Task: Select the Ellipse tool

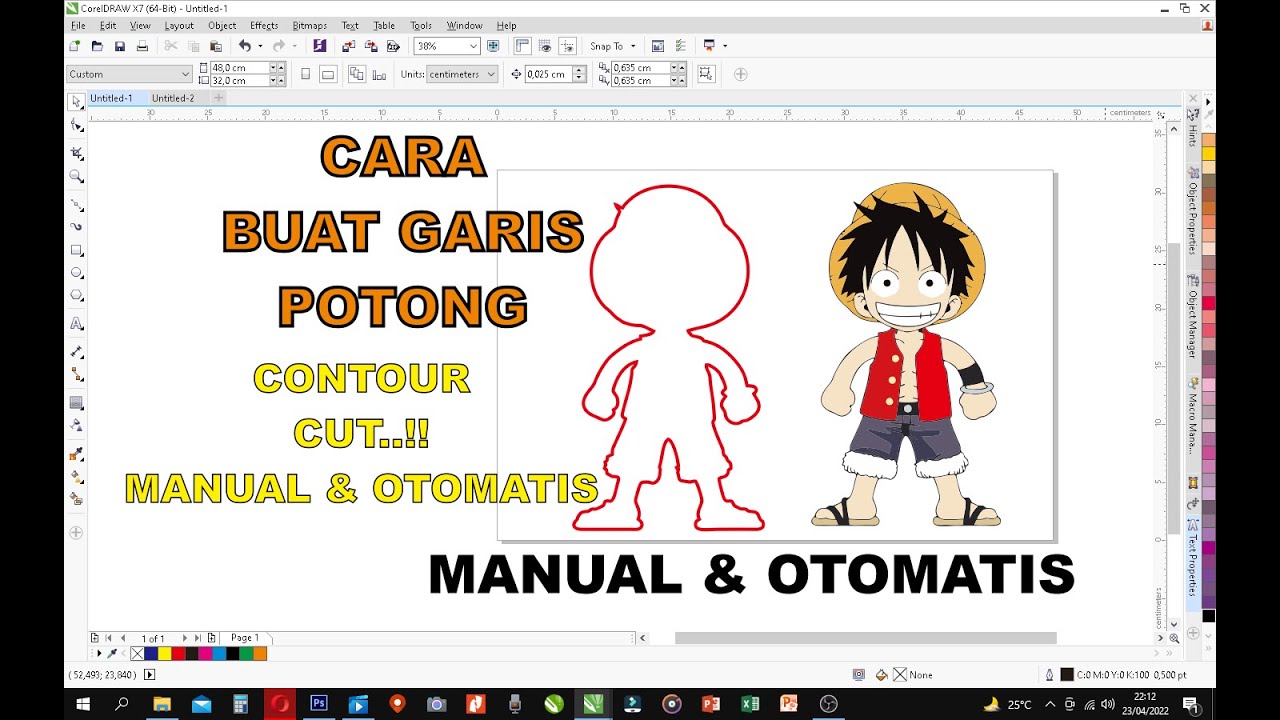Action: (x=77, y=273)
